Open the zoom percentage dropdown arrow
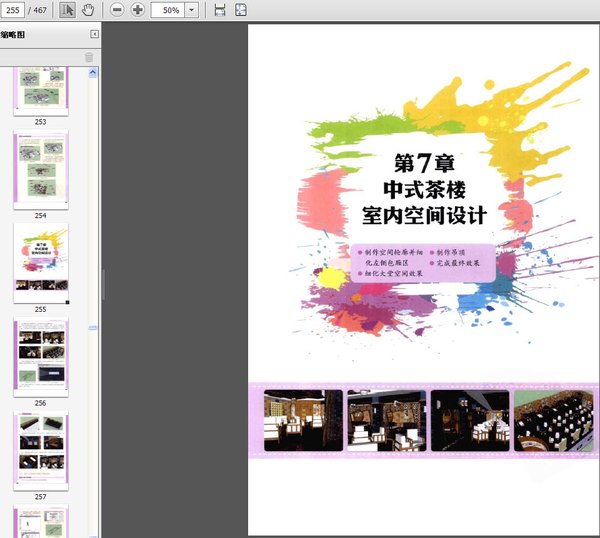This screenshot has width=600, height=538. 192,10
